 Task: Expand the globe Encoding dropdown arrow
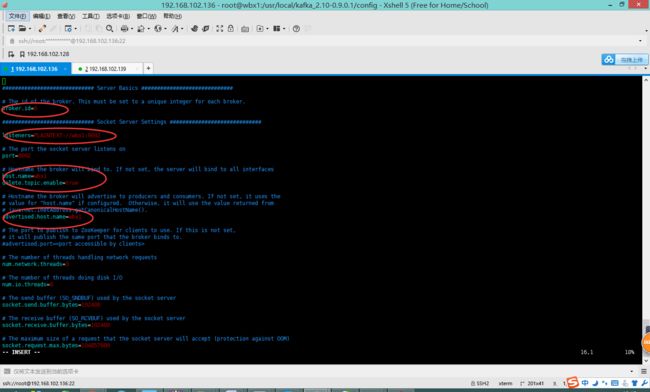(165, 29)
